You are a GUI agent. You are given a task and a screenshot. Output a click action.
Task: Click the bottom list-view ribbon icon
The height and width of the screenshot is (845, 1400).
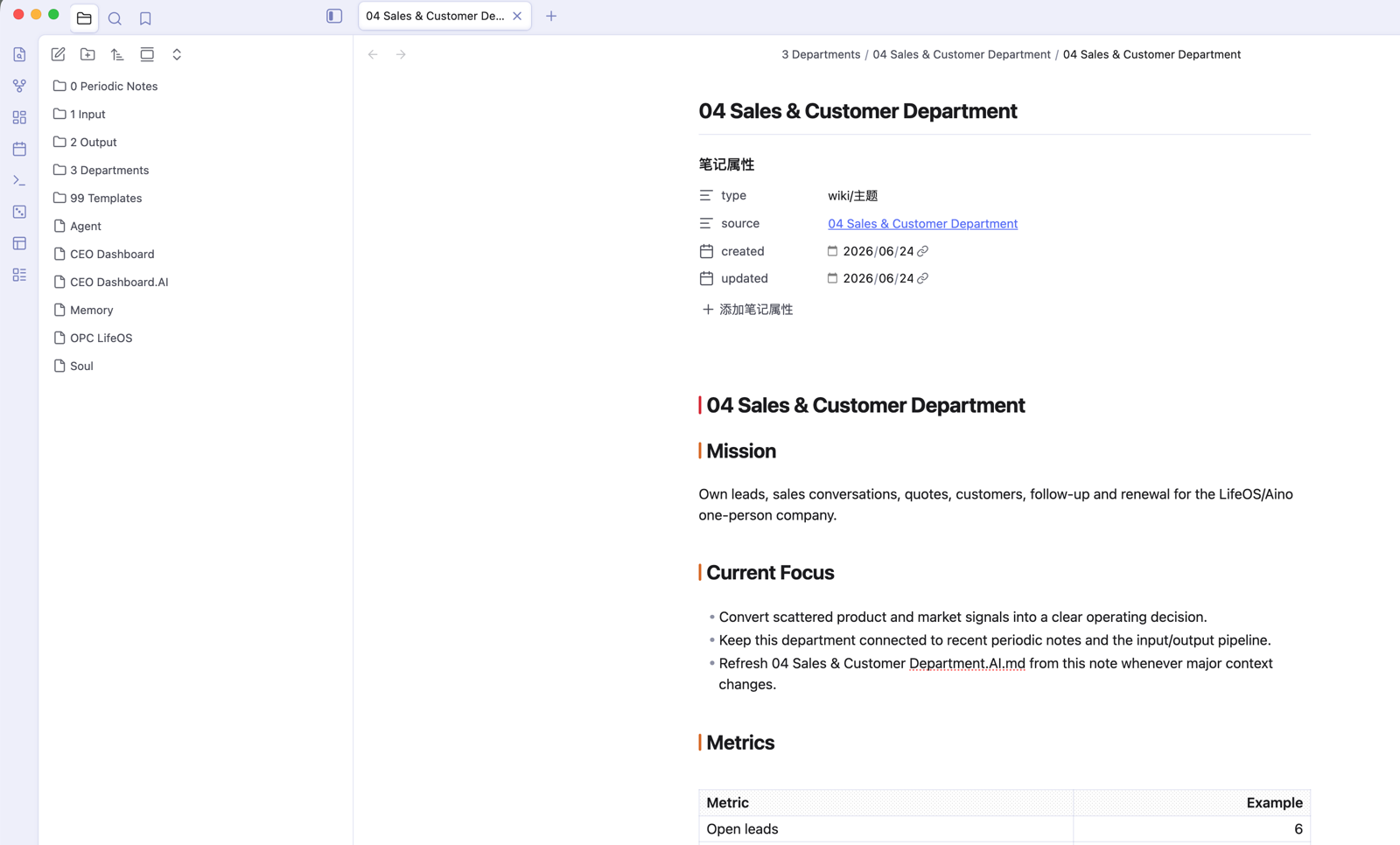point(19,275)
